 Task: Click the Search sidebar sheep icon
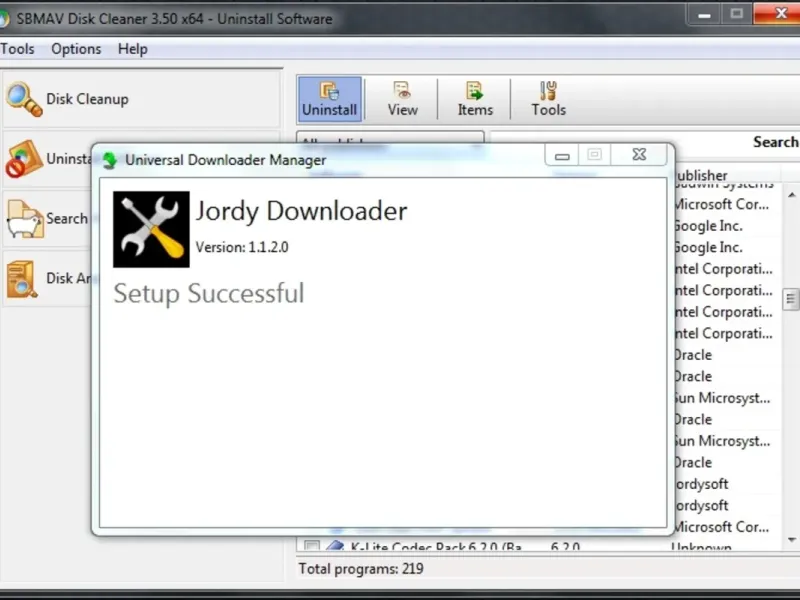coord(25,219)
